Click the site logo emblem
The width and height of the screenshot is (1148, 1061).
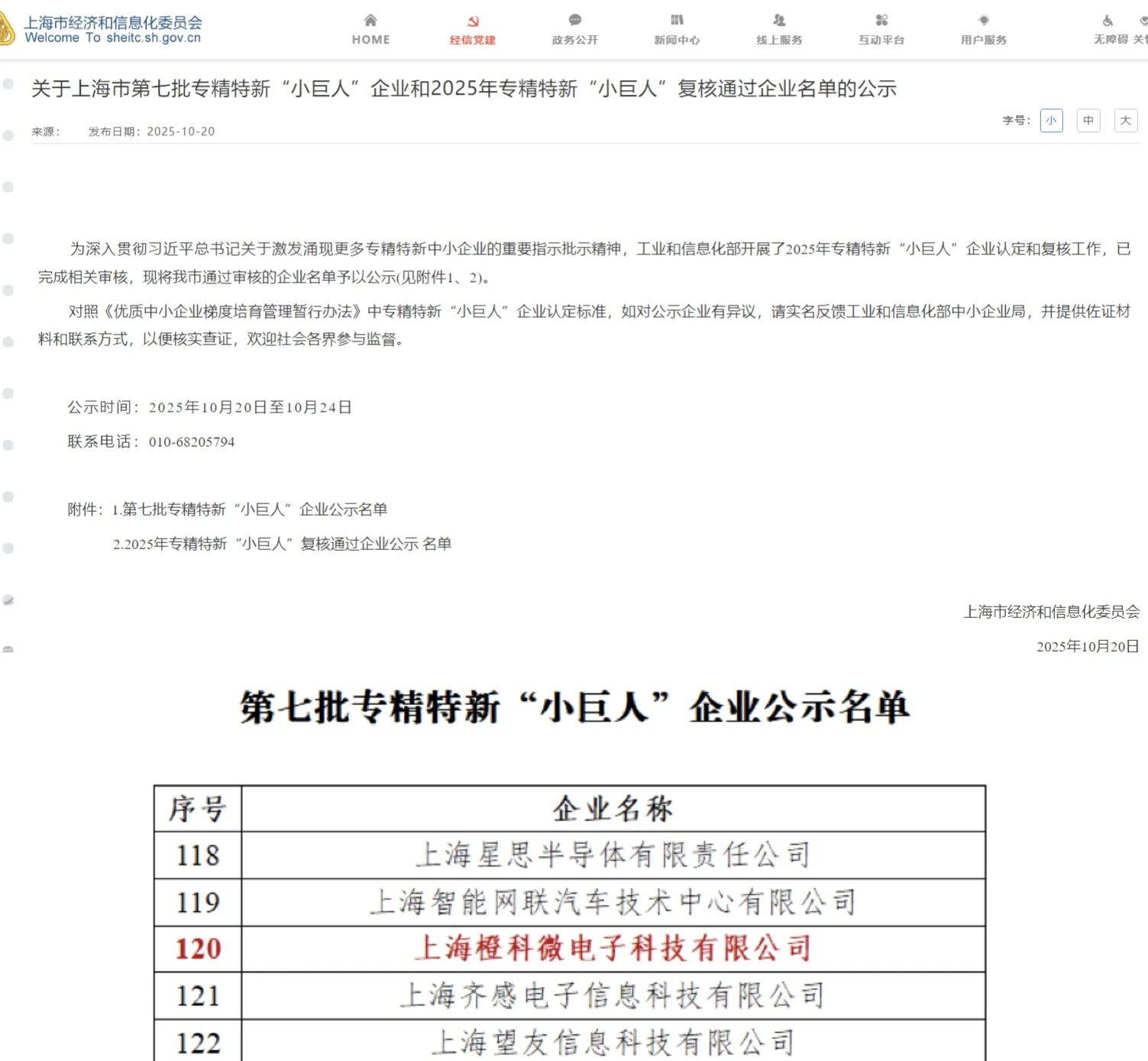point(6,30)
